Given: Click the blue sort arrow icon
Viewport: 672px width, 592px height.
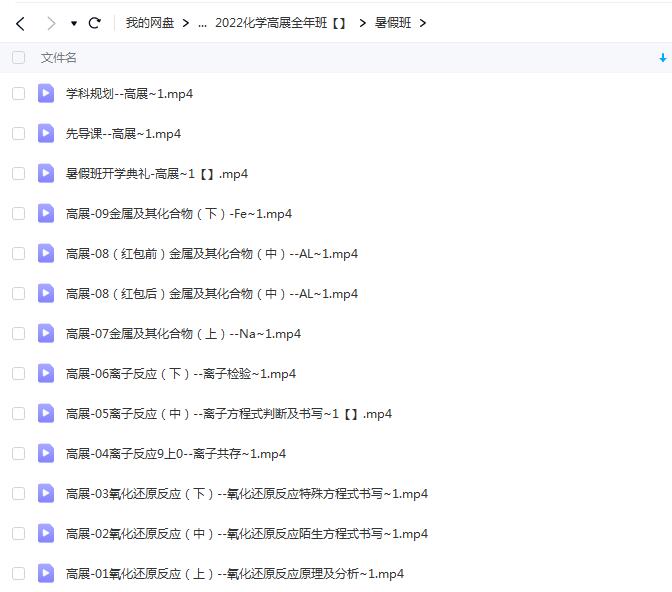Looking at the screenshot, I should [x=662, y=58].
